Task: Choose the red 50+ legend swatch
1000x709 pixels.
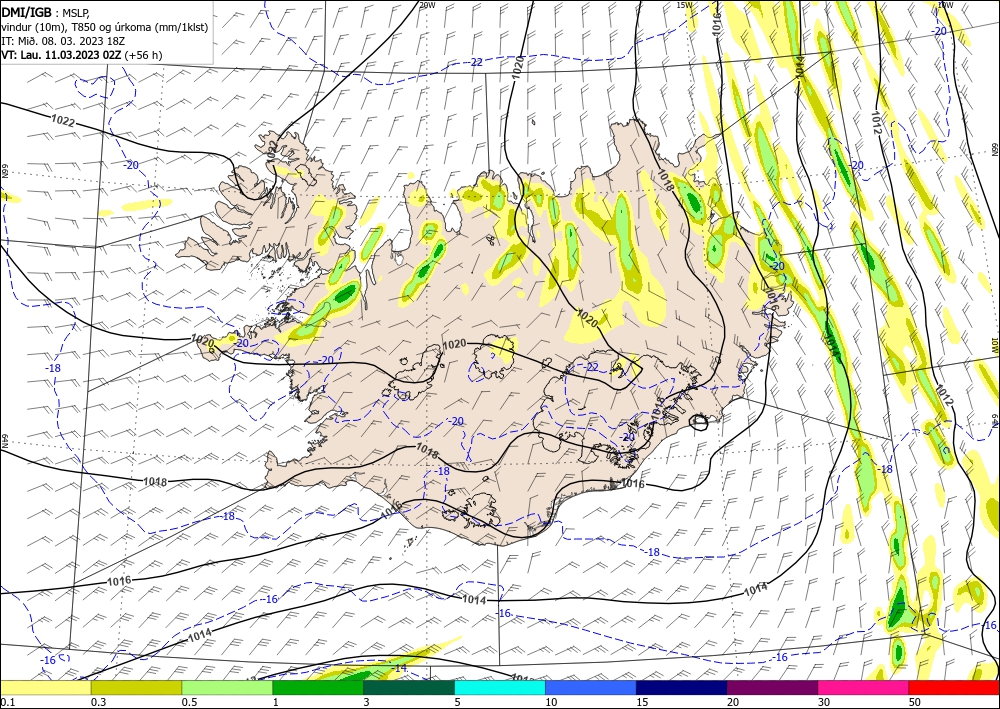Action: click(954, 687)
